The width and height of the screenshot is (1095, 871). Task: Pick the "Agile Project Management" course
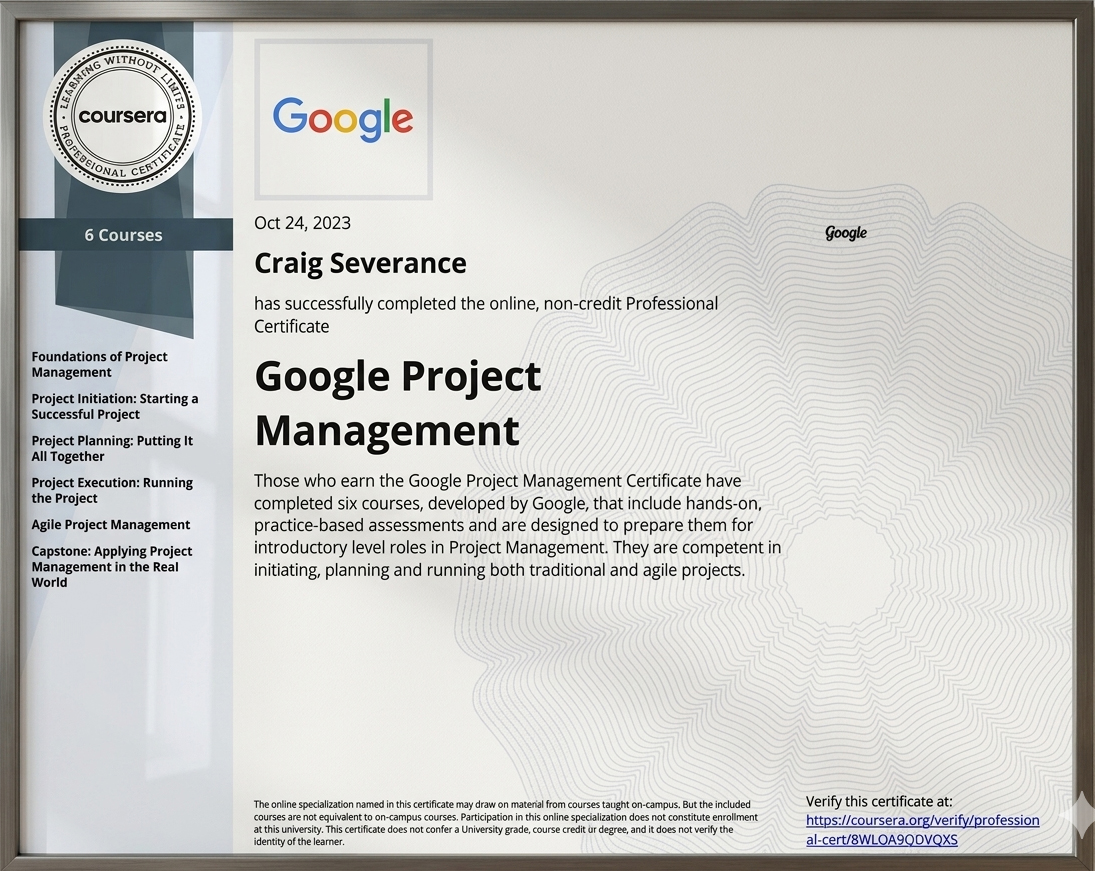(110, 524)
